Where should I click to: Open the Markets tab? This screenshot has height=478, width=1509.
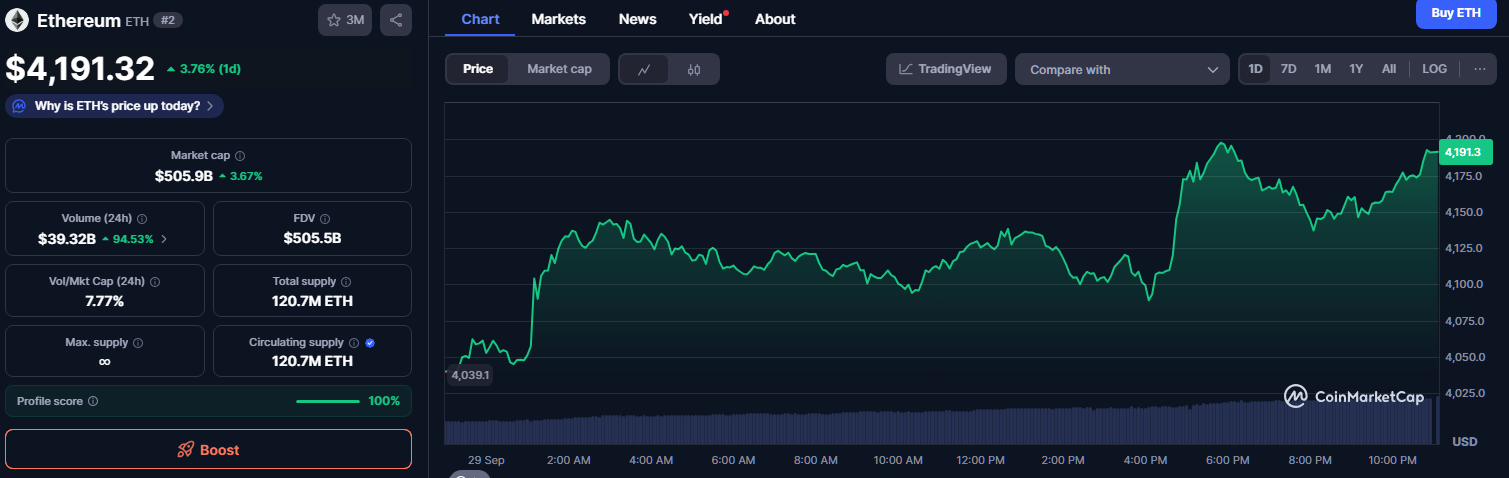tap(559, 19)
